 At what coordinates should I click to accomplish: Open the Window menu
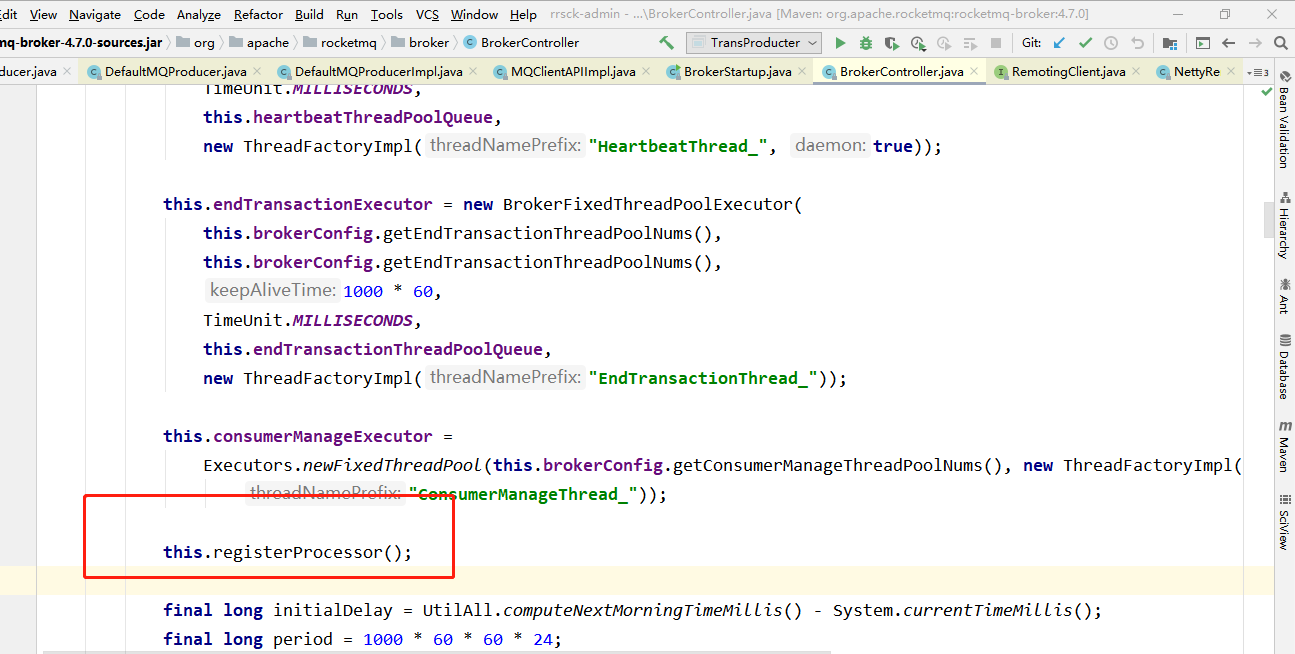(x=474, y=14)
